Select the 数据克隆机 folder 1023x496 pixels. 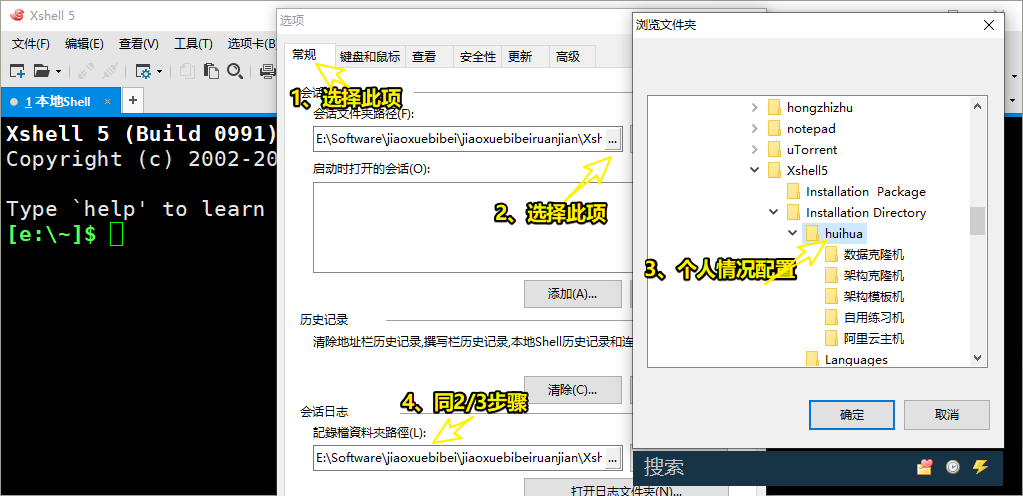tap(874, 255)
